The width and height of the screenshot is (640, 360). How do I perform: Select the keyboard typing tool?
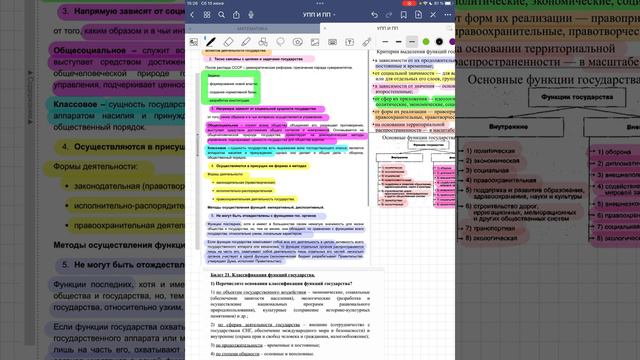[x=332, y=42]
